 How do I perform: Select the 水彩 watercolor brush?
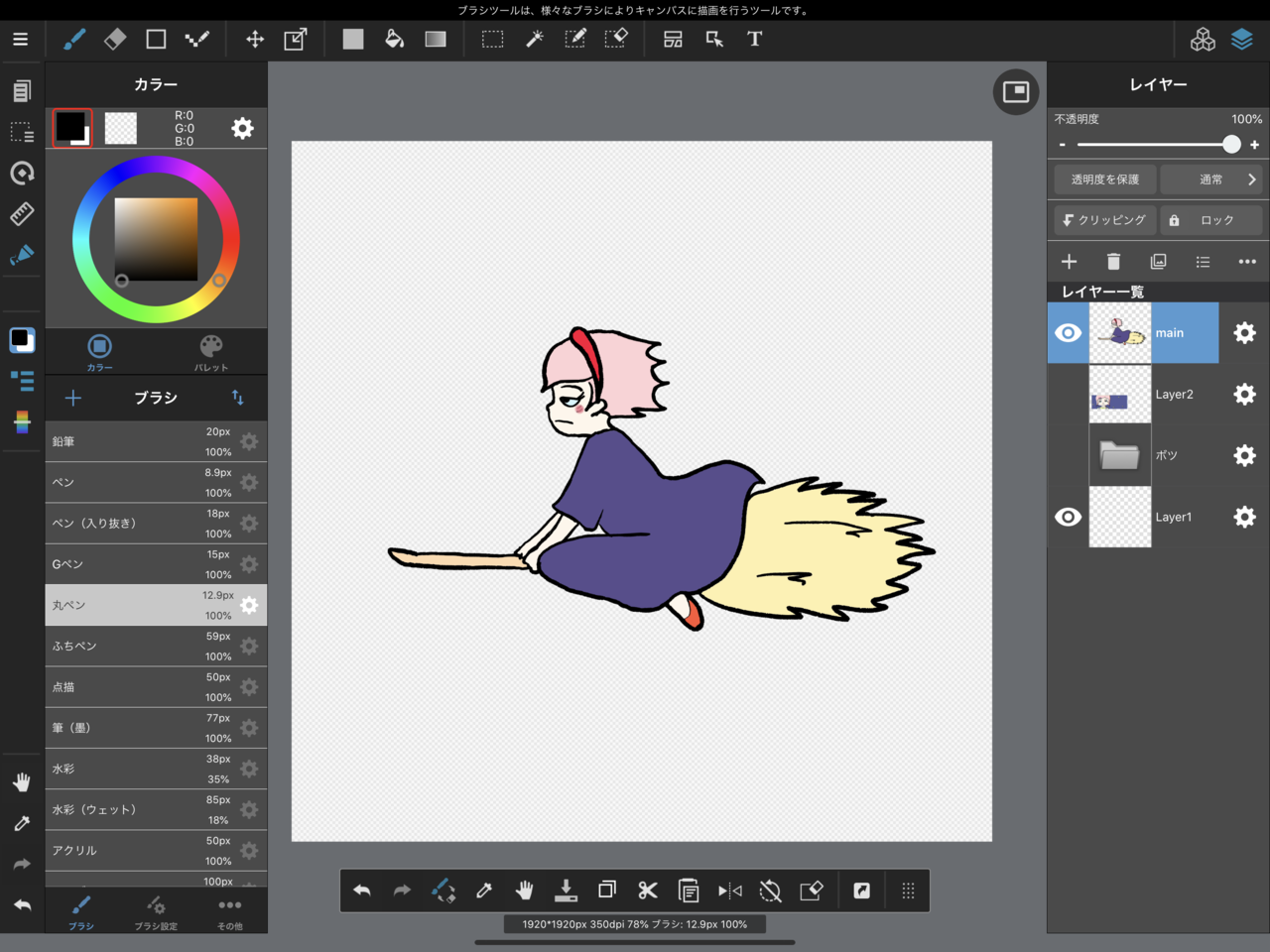point(156,769)
